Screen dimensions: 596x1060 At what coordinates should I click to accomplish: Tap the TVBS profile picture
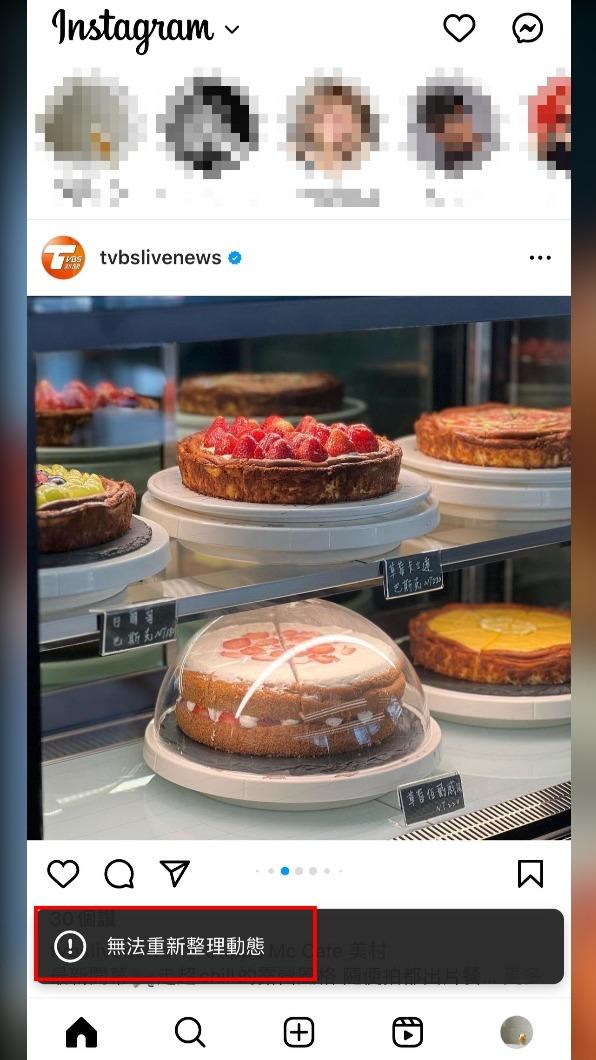pos(64,258)
